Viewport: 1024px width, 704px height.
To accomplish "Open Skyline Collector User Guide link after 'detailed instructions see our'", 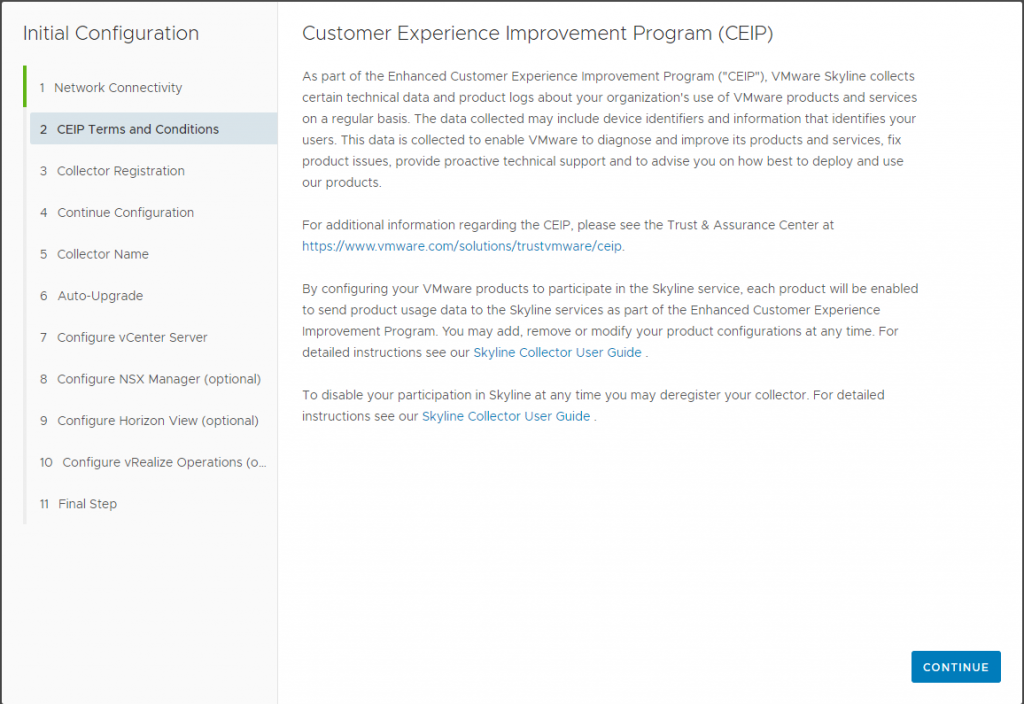I will click(557, 353).
